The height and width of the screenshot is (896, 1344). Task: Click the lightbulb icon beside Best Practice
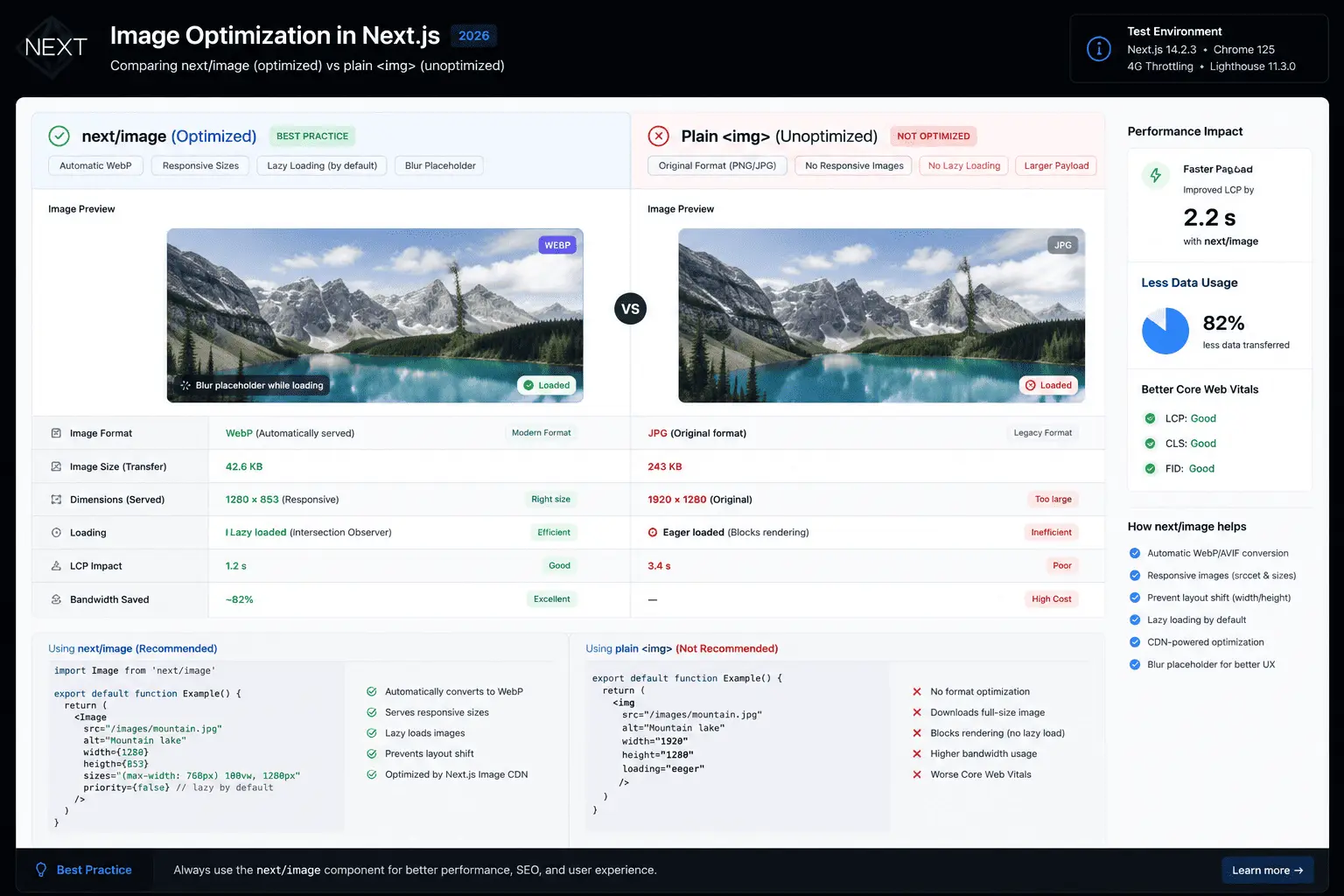(40, 870)
